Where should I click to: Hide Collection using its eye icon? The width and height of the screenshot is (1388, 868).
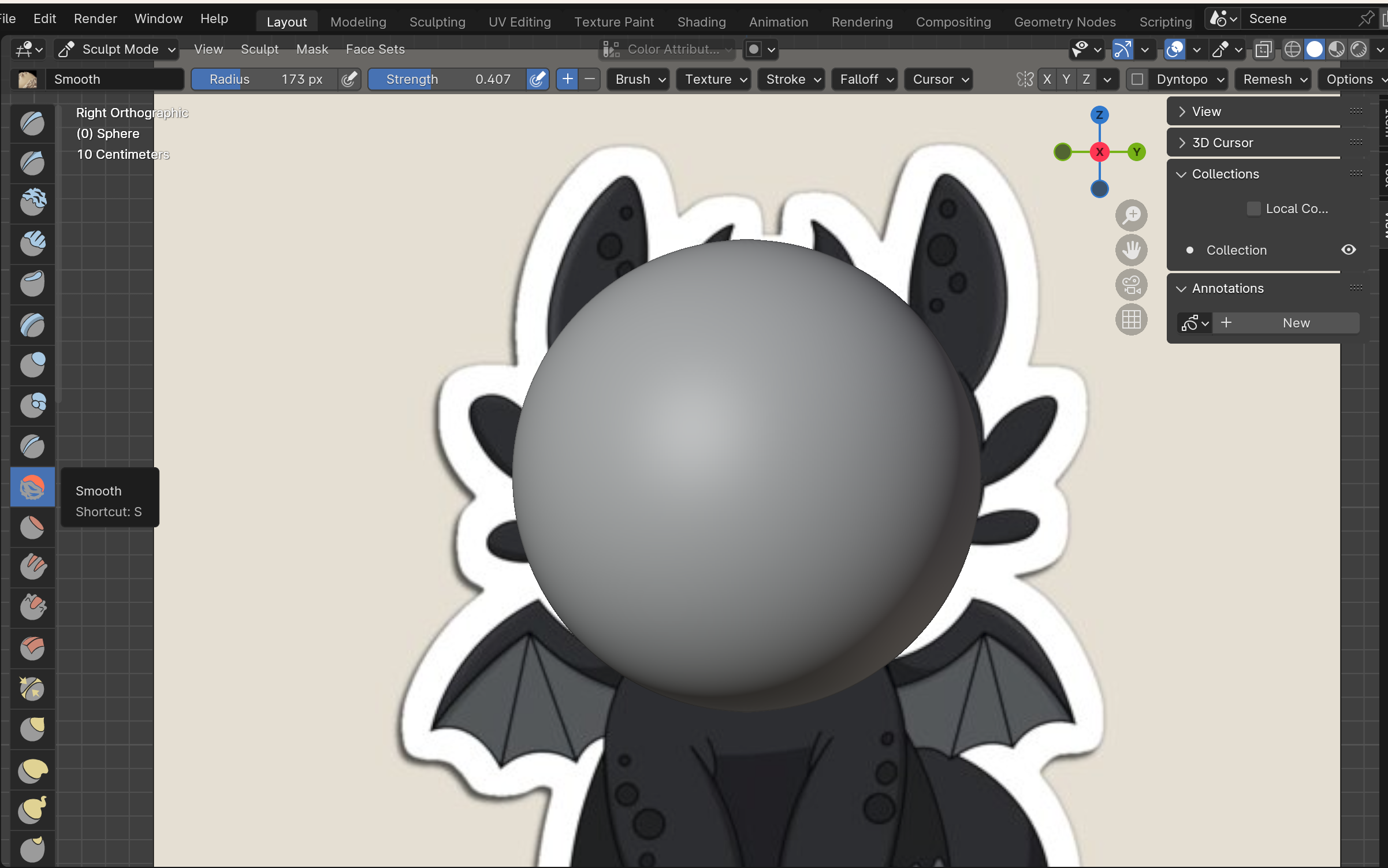click(1348, 249)
